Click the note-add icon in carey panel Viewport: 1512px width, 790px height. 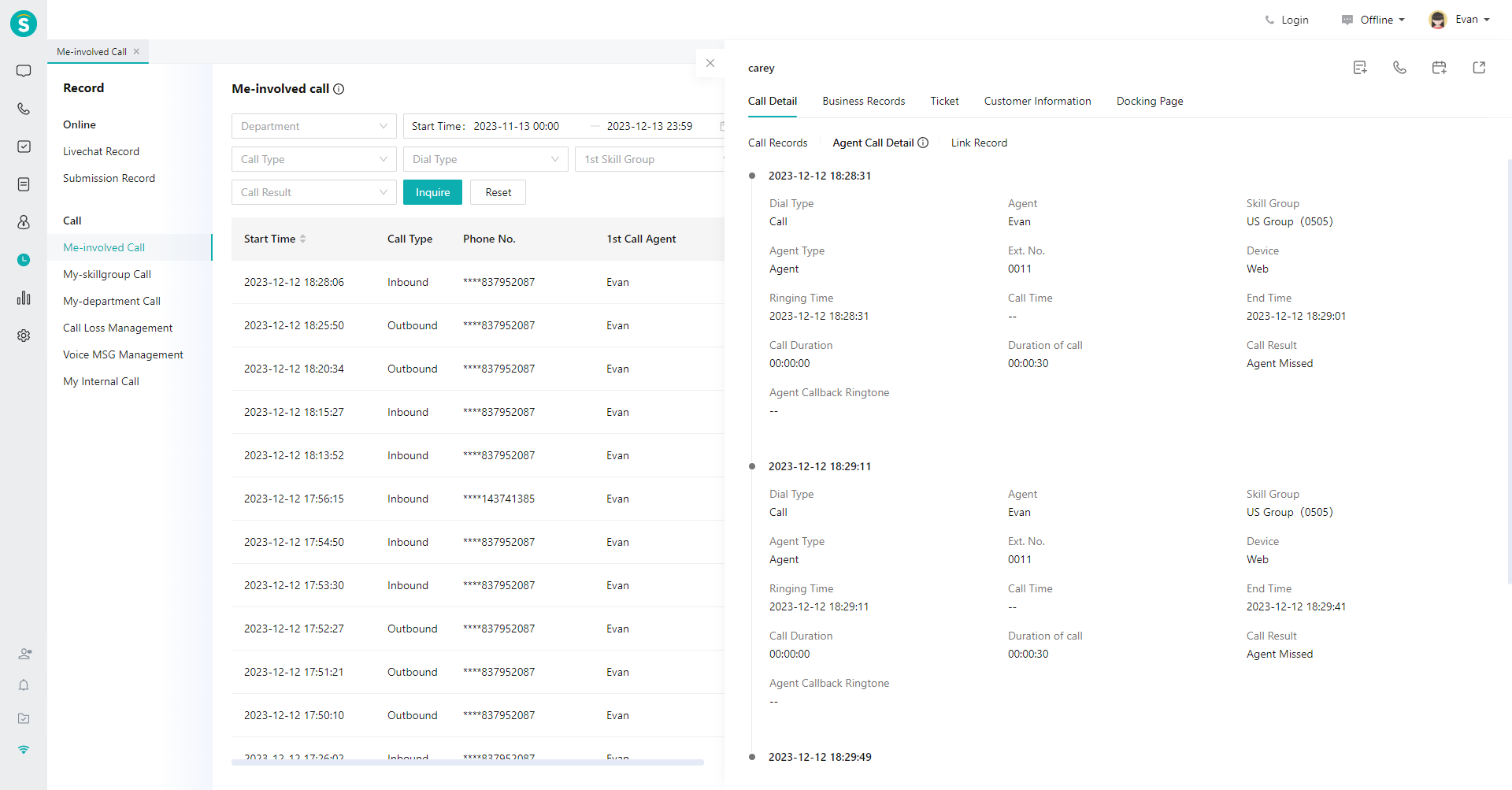(1360, 68)
